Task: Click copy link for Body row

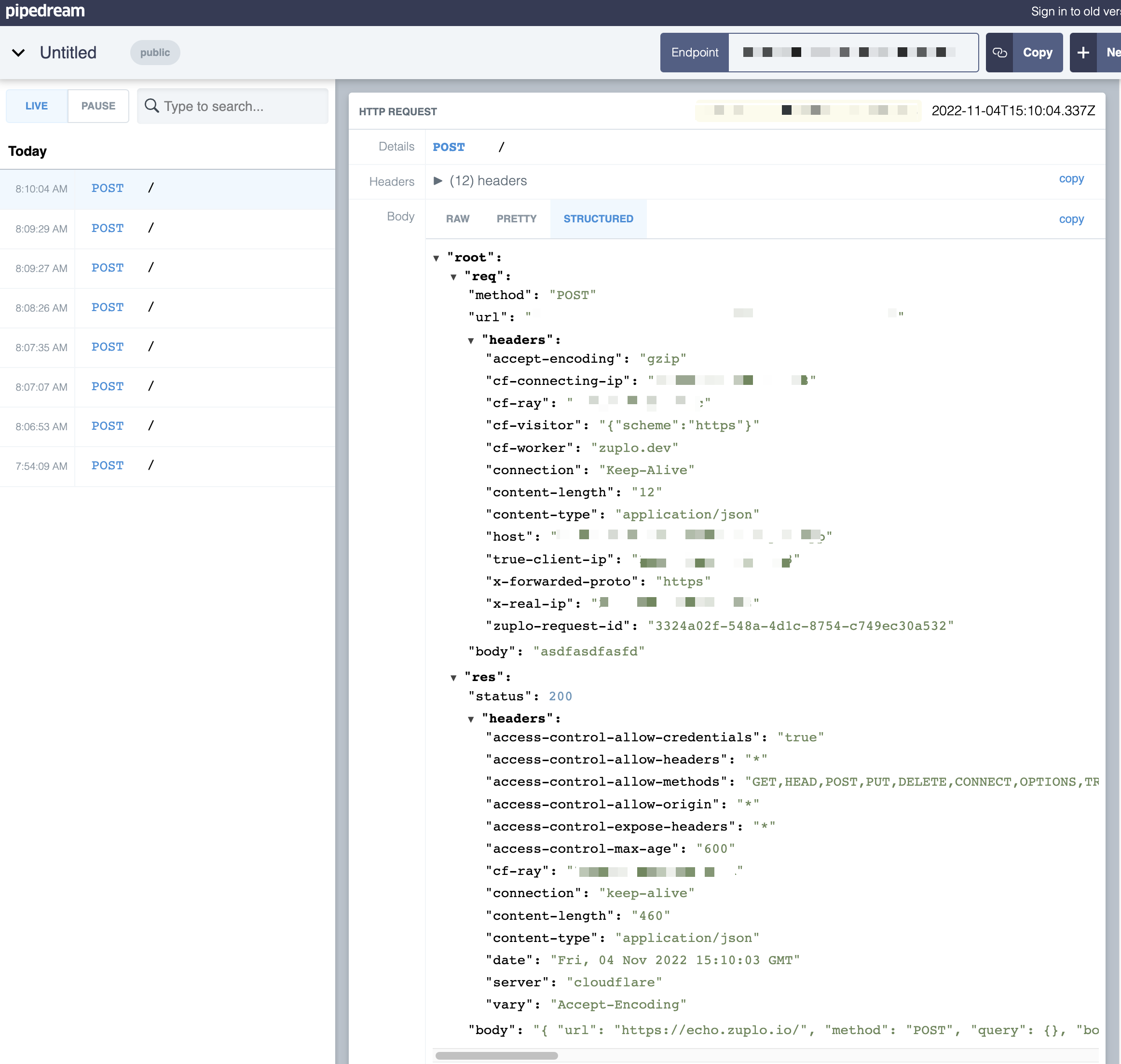Action: tap(1071, 219)
